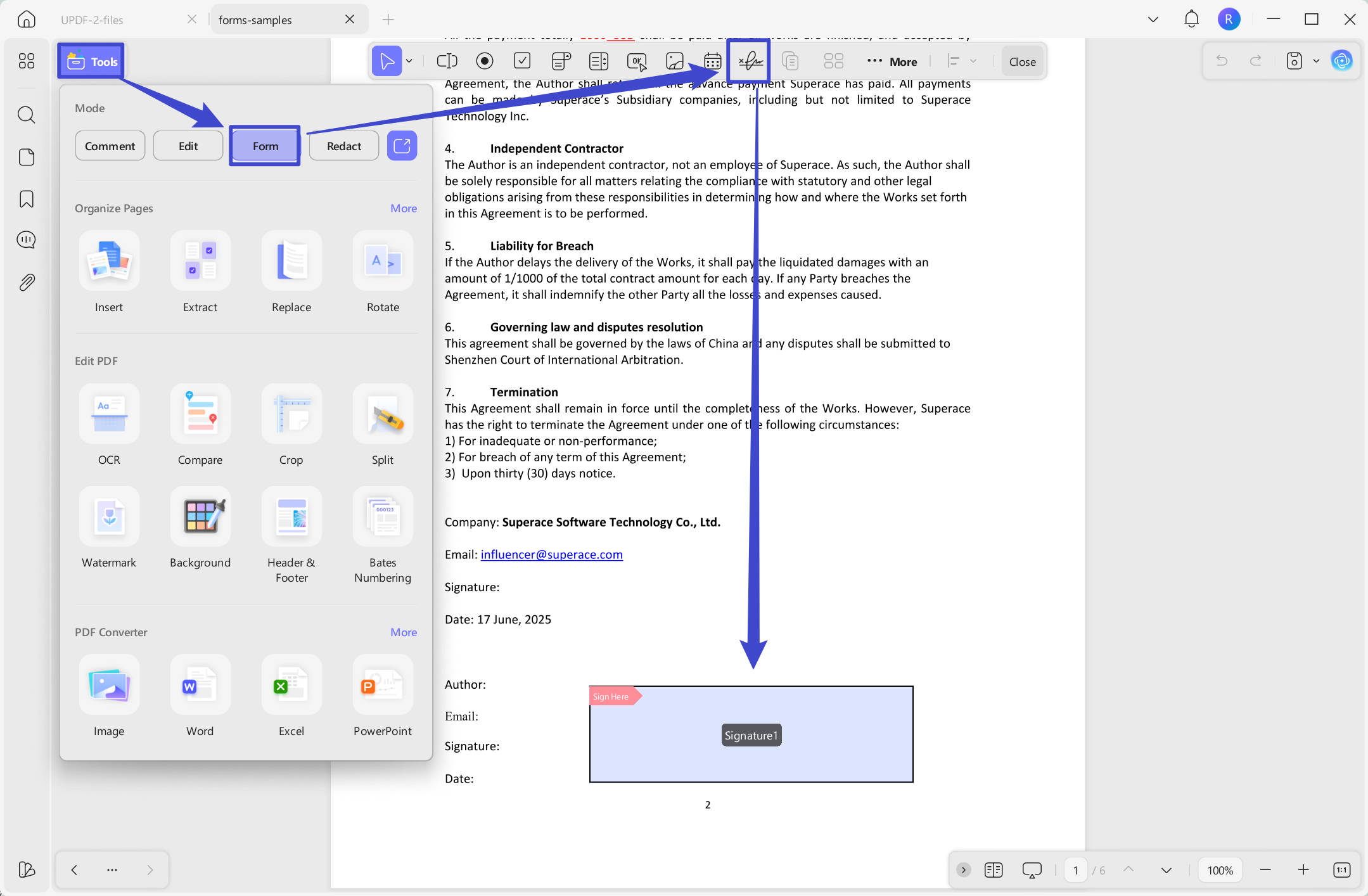Zoom in with the plus button
Screen dimensions: 1368x896
click(x=1303, y=870)
